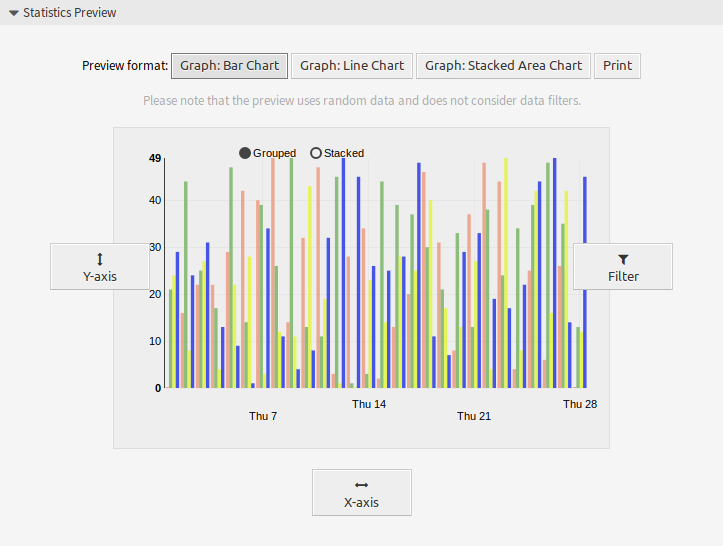Click the vertical arrows Y-axis icon
723x546 pixels.
click(100, 259)
